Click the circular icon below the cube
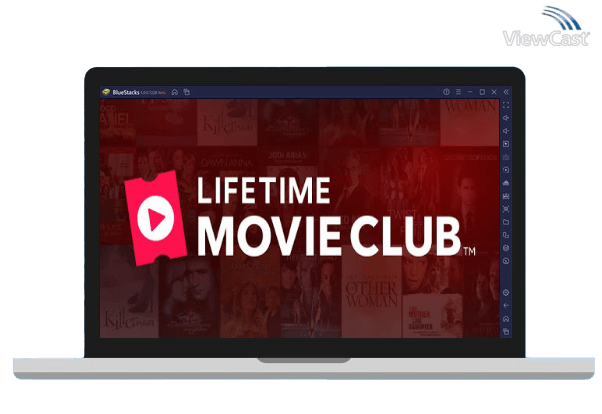The image size is (602, 414). point(506,261)
